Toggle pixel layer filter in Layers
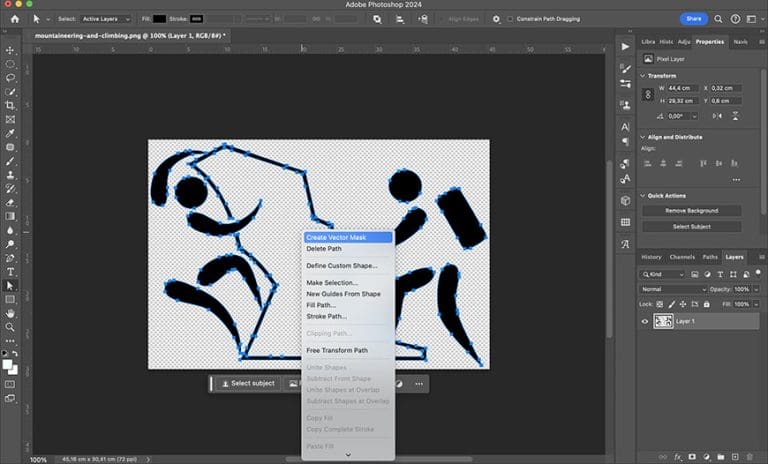Viewport: 768px width, 464px height. click(695, 274)
